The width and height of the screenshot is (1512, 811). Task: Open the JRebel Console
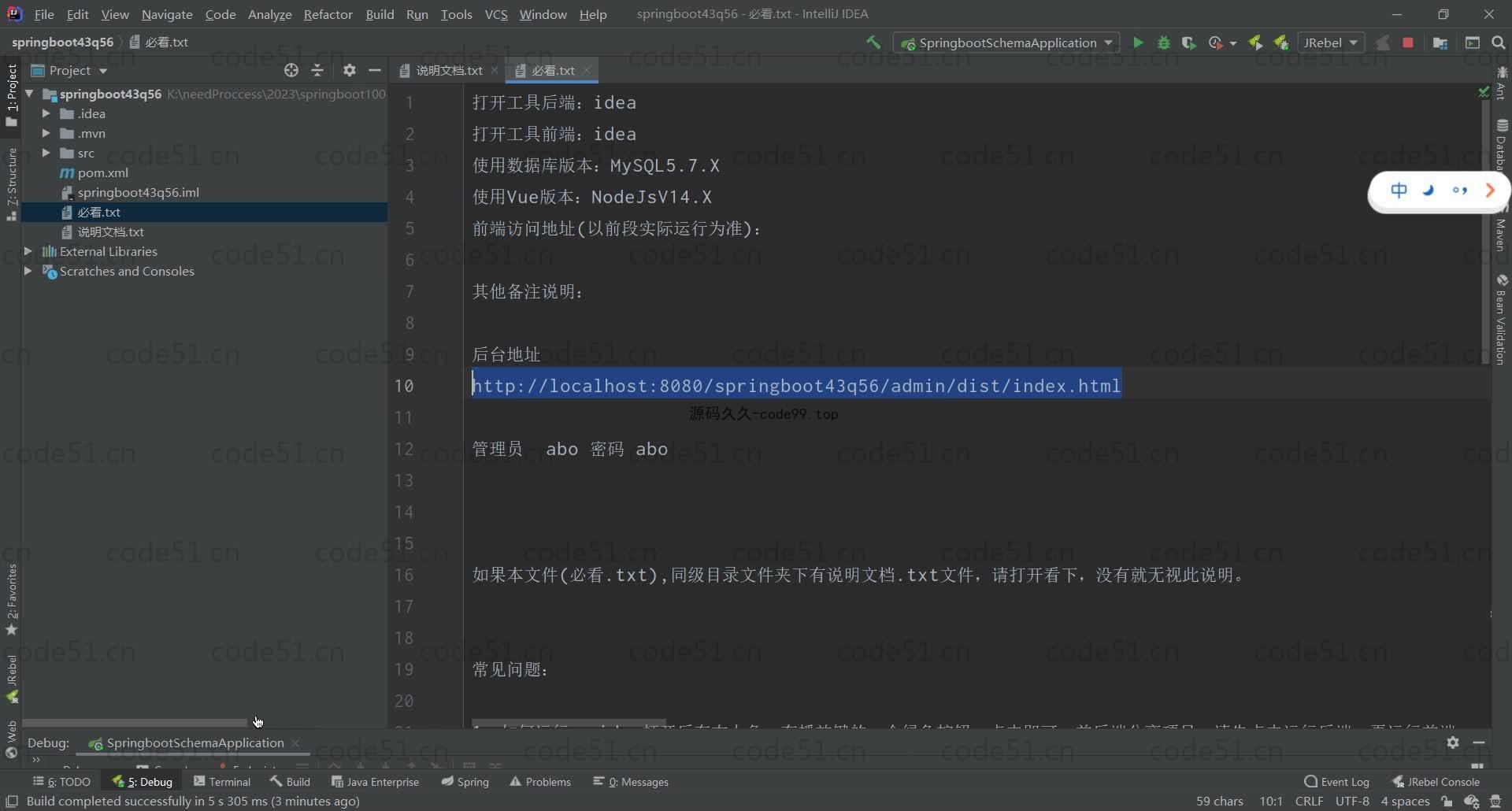tap(1436, 781)
